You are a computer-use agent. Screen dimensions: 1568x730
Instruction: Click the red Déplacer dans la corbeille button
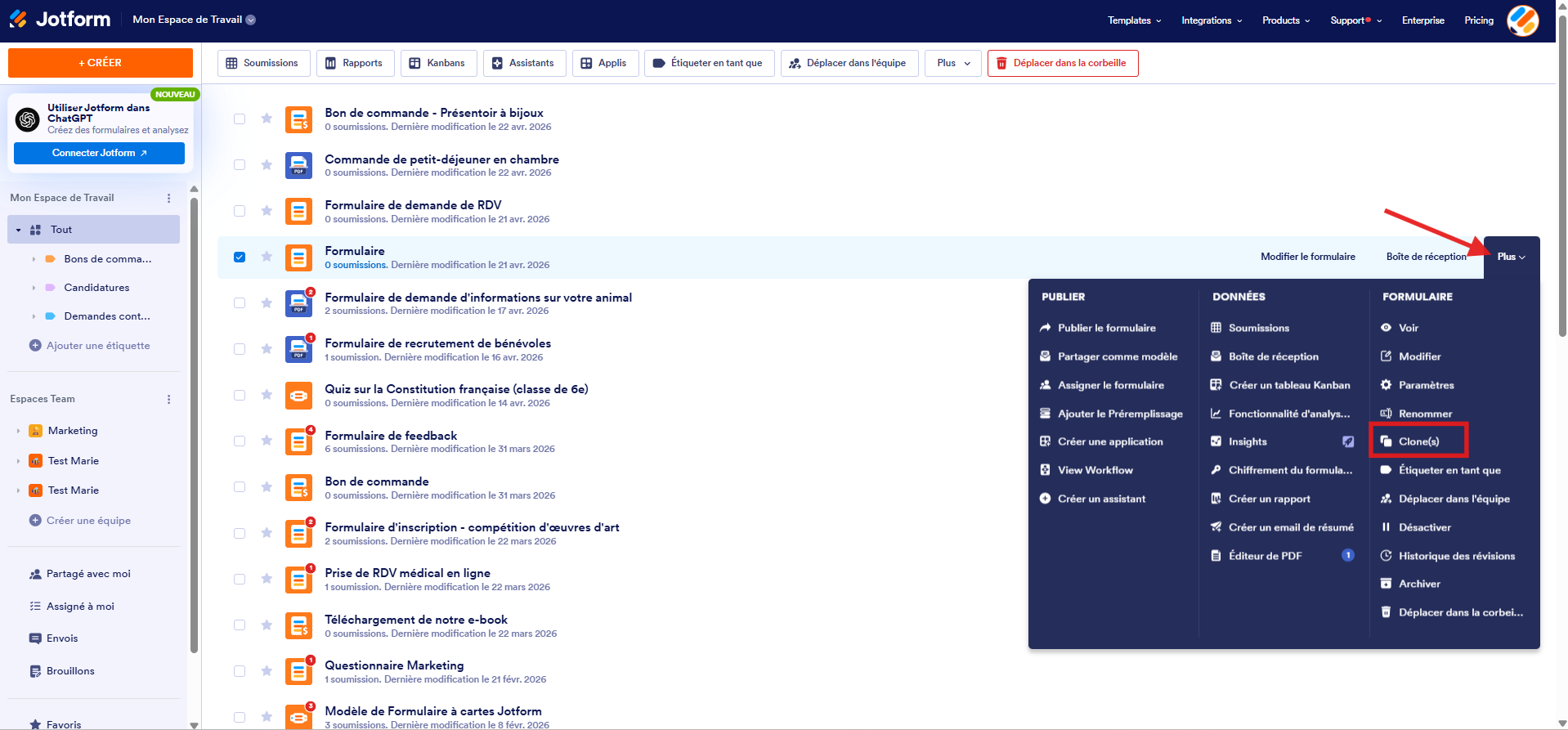click(1063, 63)
